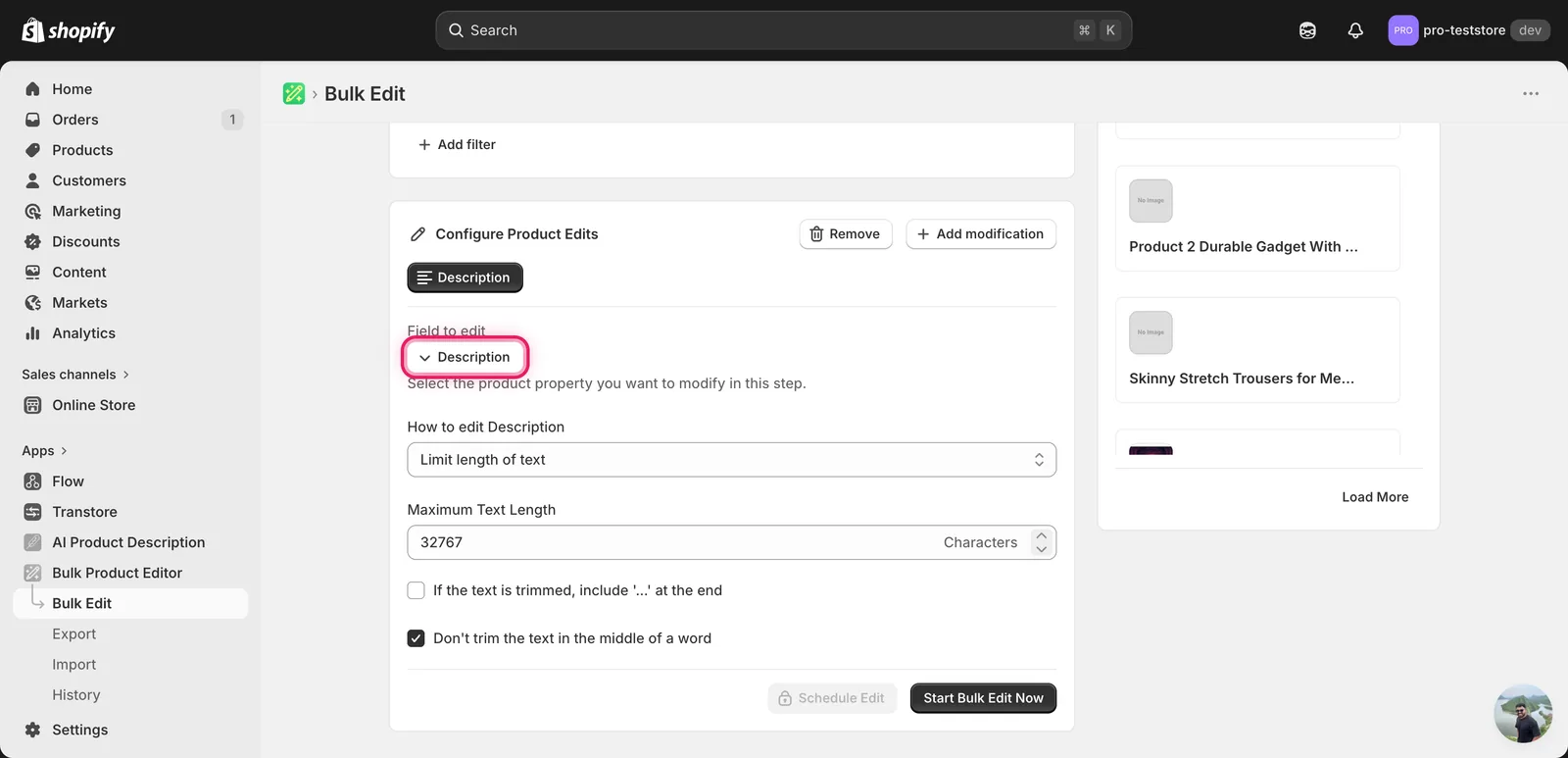
Task: Click the Online Store icon
Action: [x=32, y=405]
